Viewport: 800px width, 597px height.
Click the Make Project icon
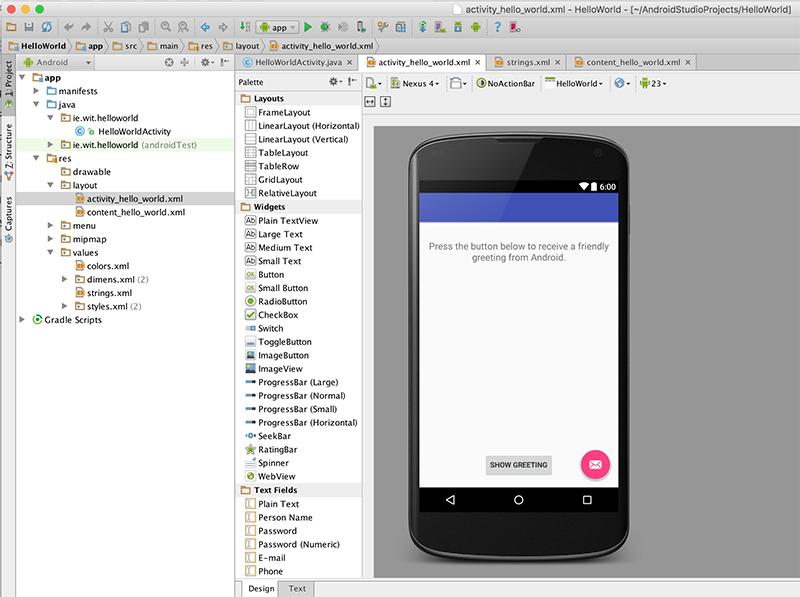coord(245,27)
